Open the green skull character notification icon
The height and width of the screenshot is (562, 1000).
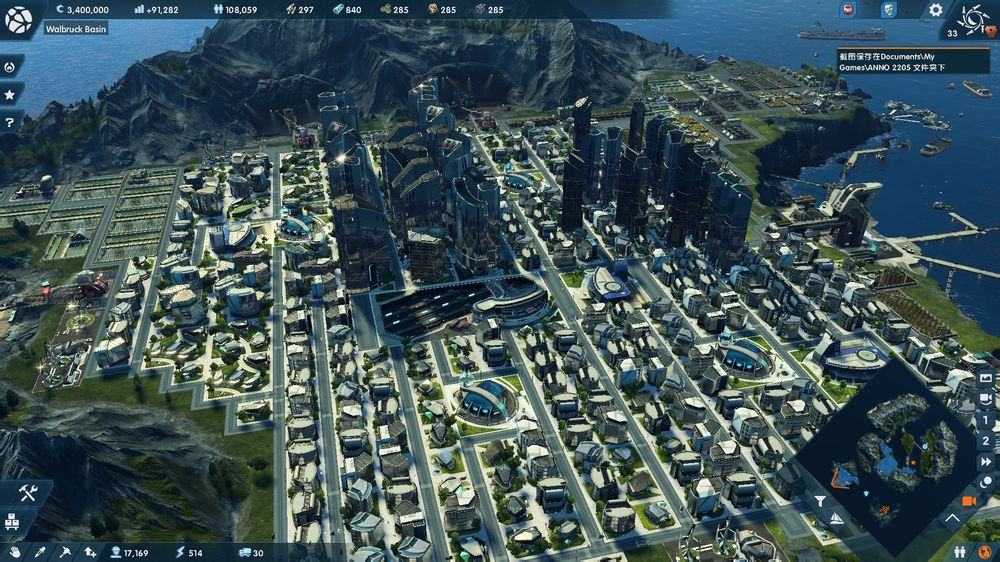[x=888, y=10]
